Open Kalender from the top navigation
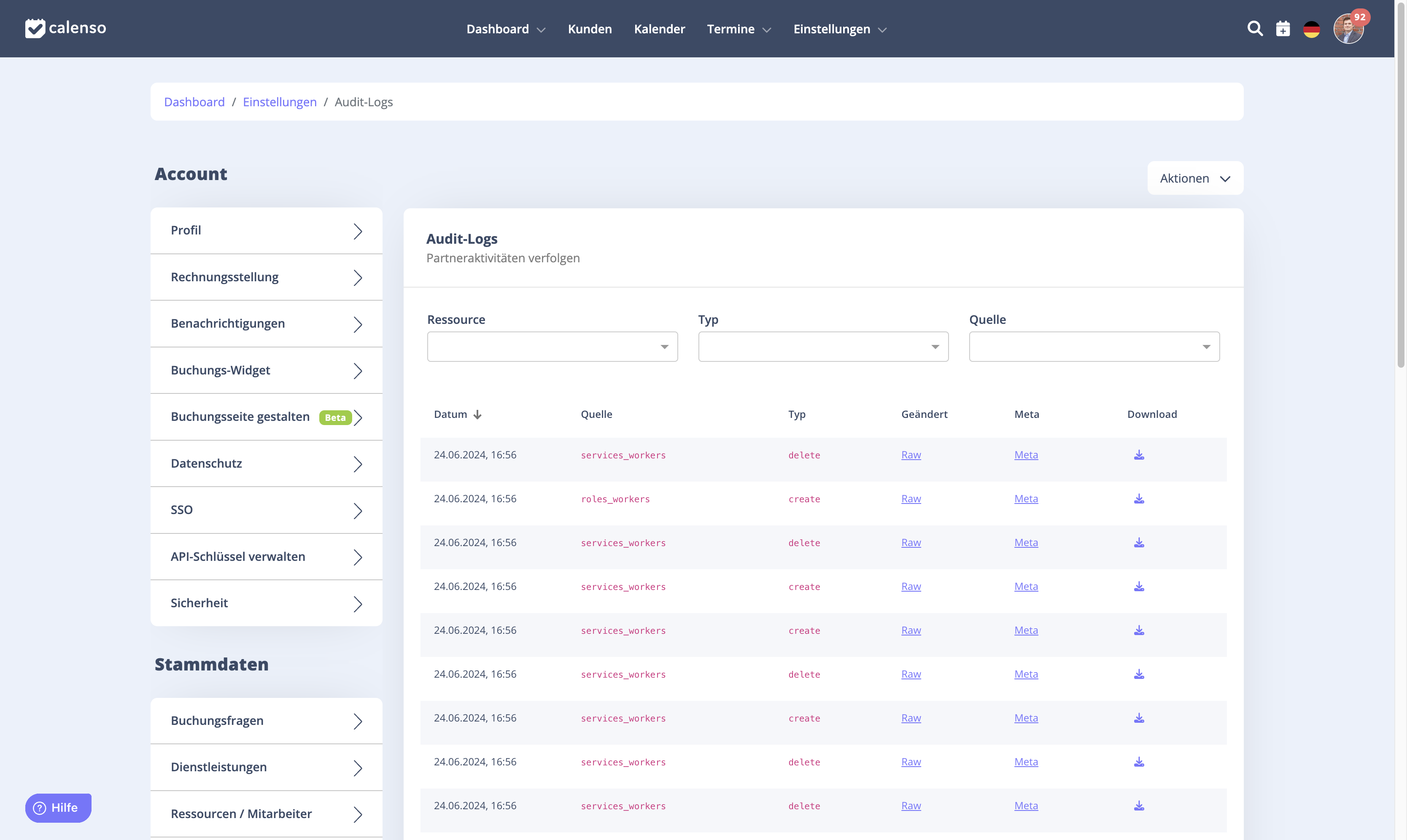The width and height of the screenshot is (1407, 840). tap(659, 29)
